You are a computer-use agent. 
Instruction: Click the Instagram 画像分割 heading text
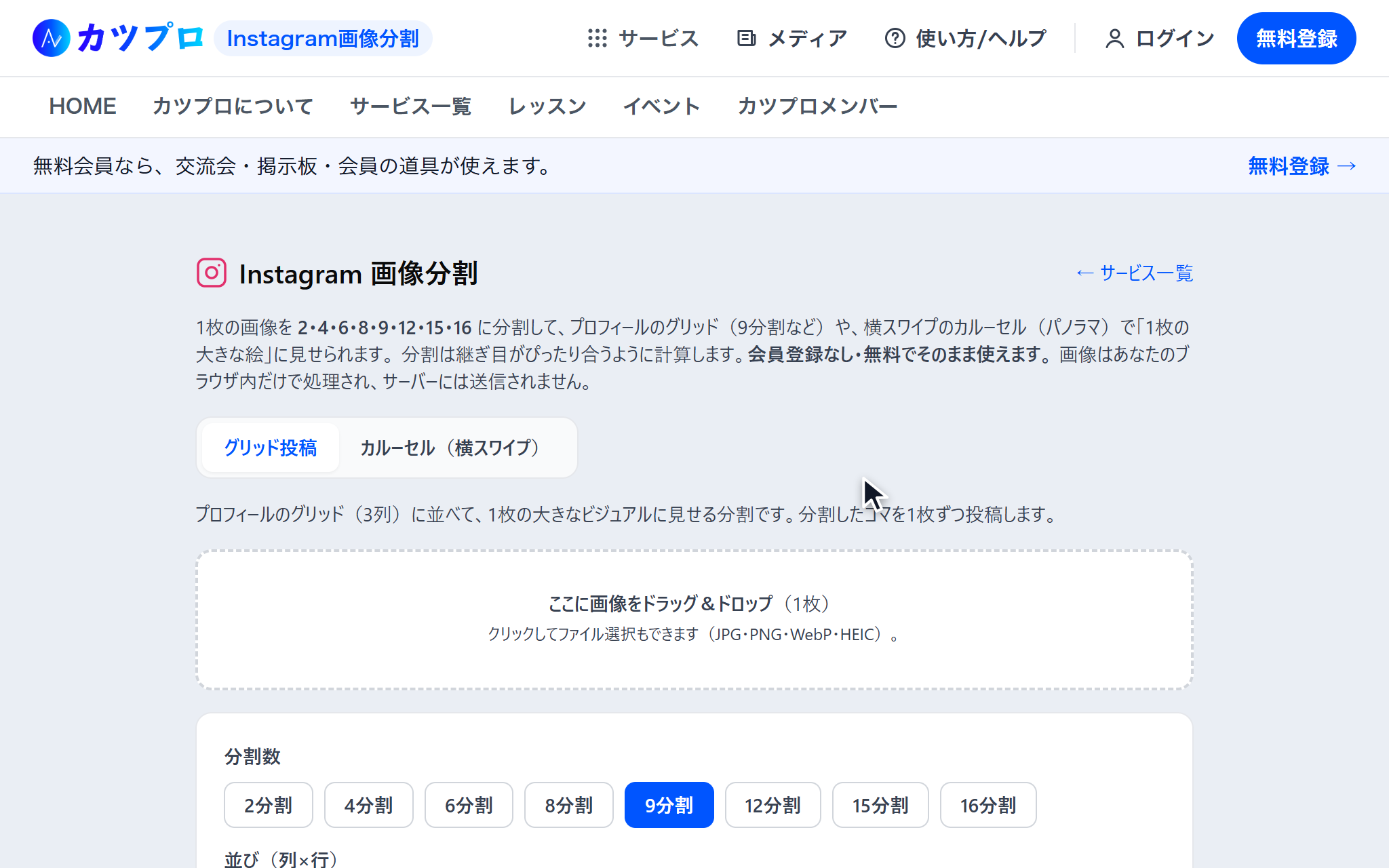pyautogui.click(x=359, y=274)
